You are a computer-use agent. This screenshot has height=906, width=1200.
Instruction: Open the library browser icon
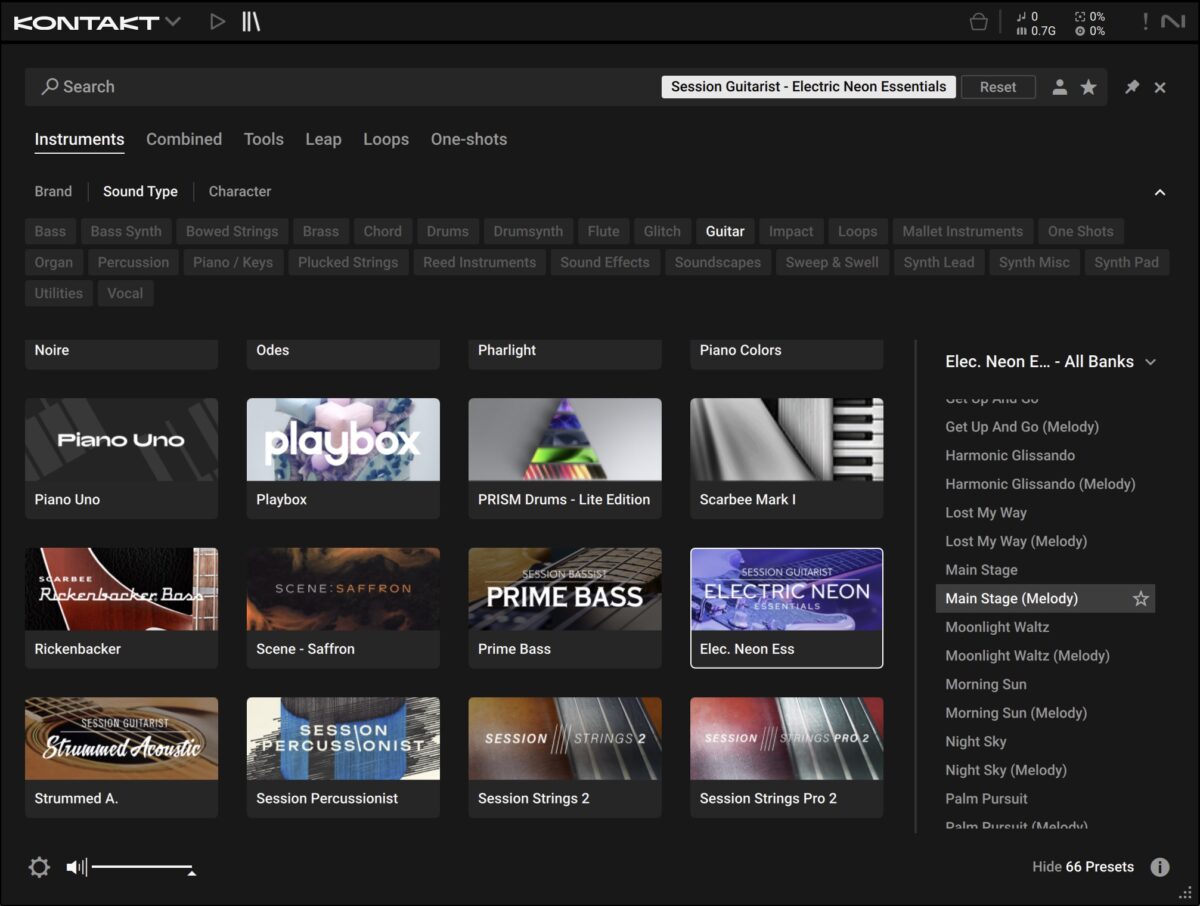coord(251,22)
